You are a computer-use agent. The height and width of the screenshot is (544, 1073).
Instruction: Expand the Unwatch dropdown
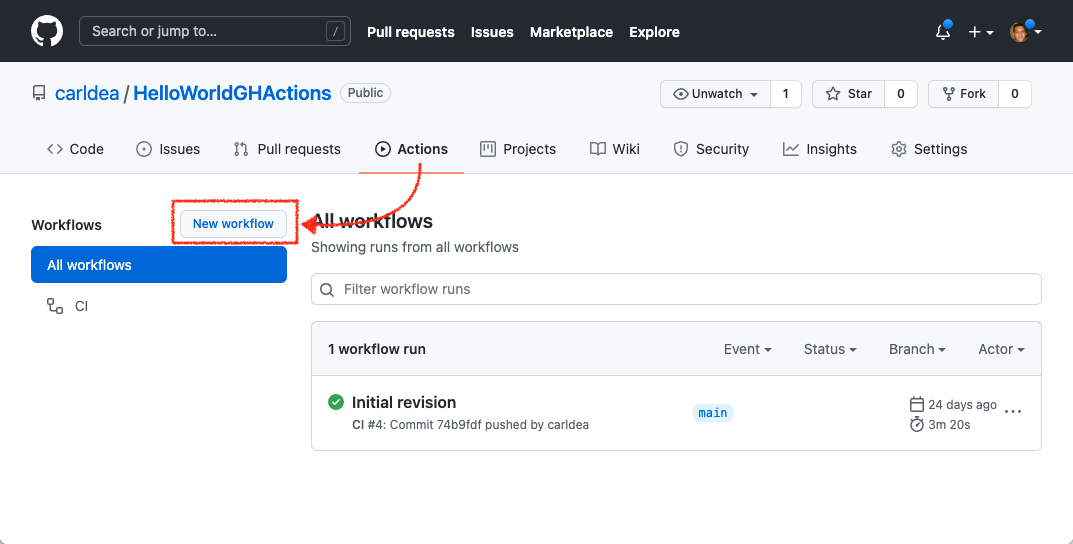click(x=716, y=94)
